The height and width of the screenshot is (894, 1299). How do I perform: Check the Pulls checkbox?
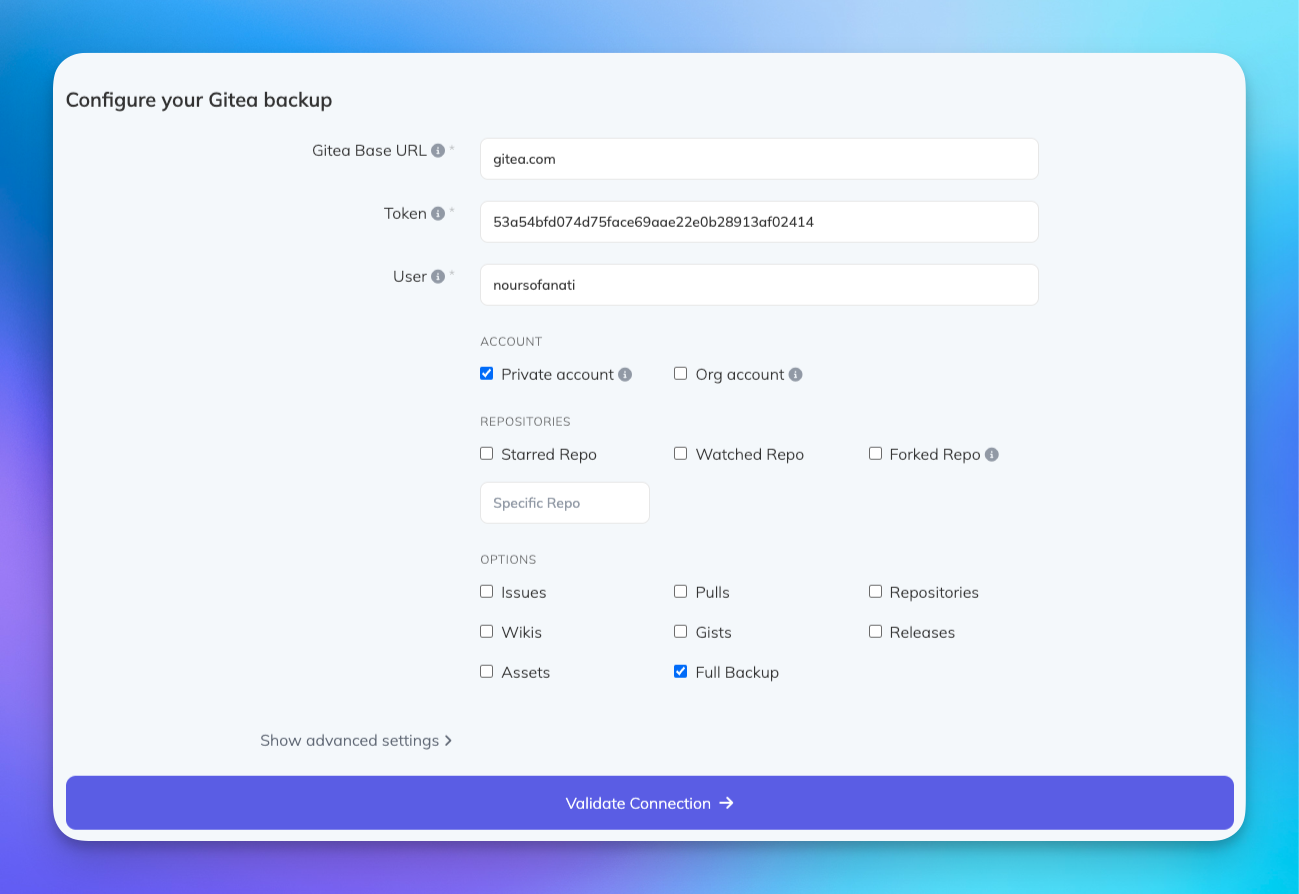point(680,591)
